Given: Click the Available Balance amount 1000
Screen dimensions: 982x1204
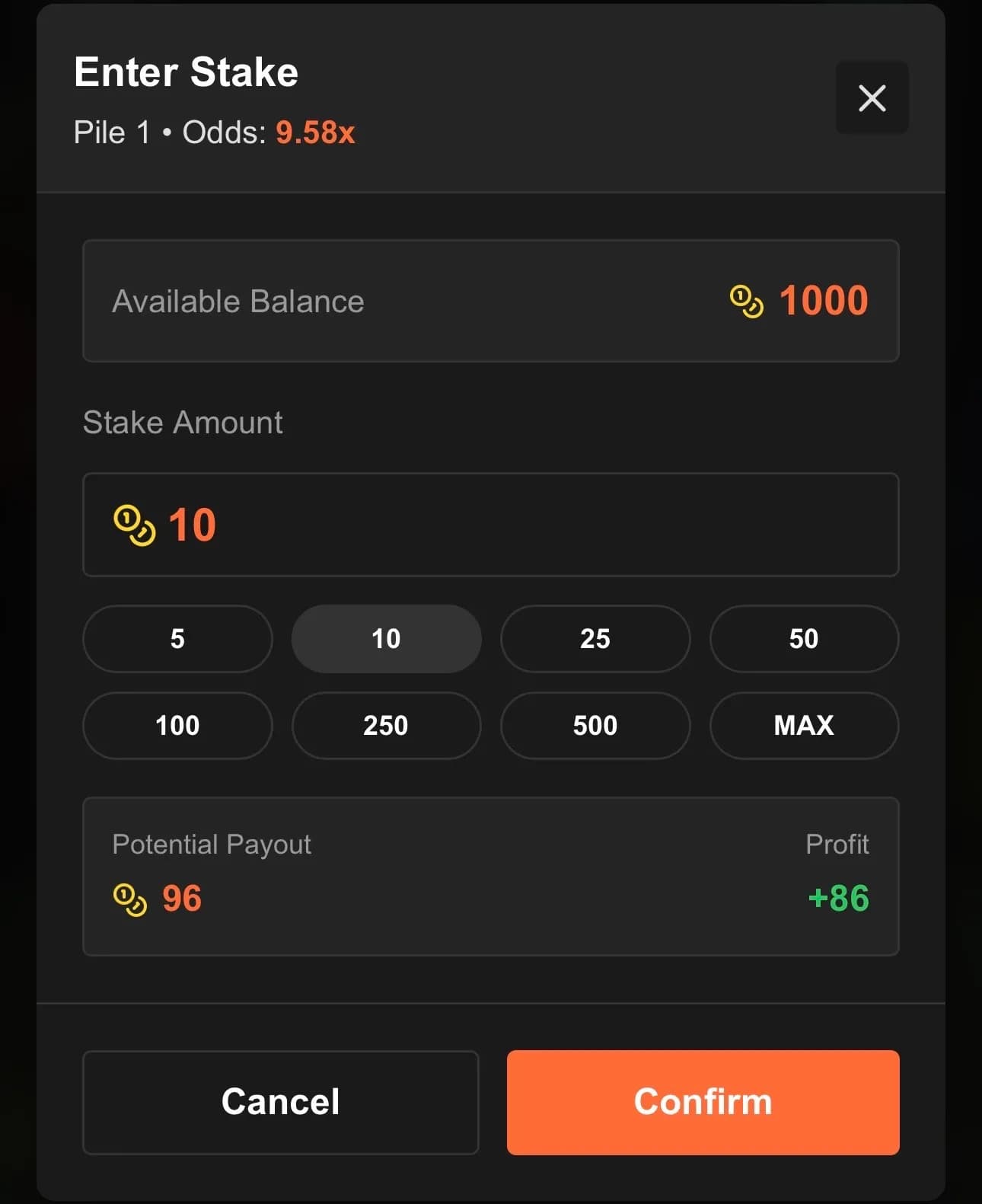Looking at the screenshot, I should 822,300.
